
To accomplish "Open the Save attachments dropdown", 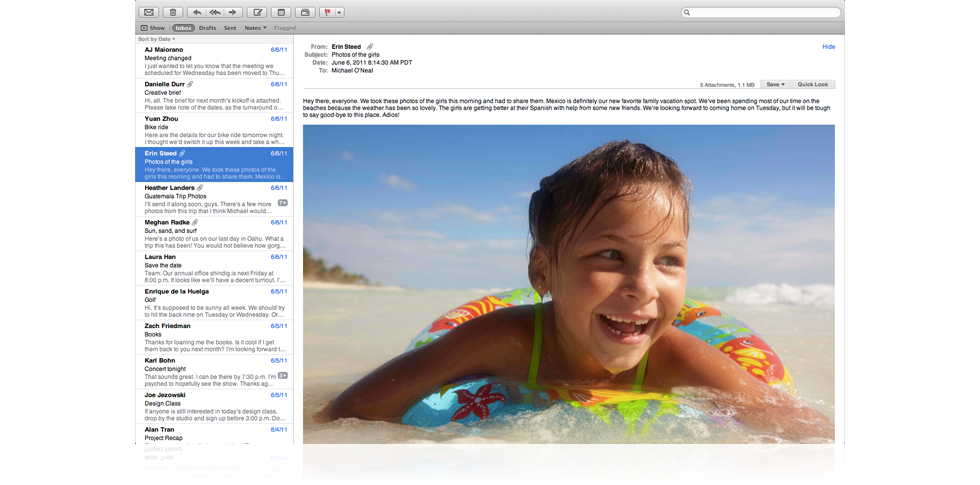I will [775, 85].
